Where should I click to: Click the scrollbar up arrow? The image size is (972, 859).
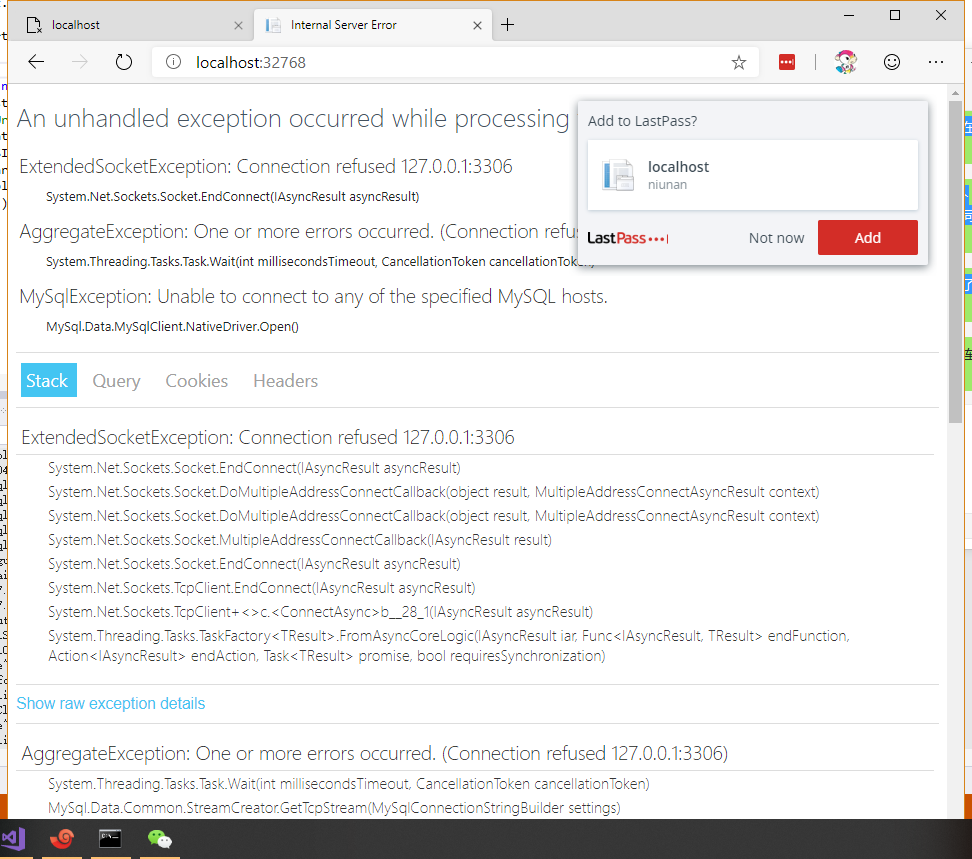(x=955, y=93)
